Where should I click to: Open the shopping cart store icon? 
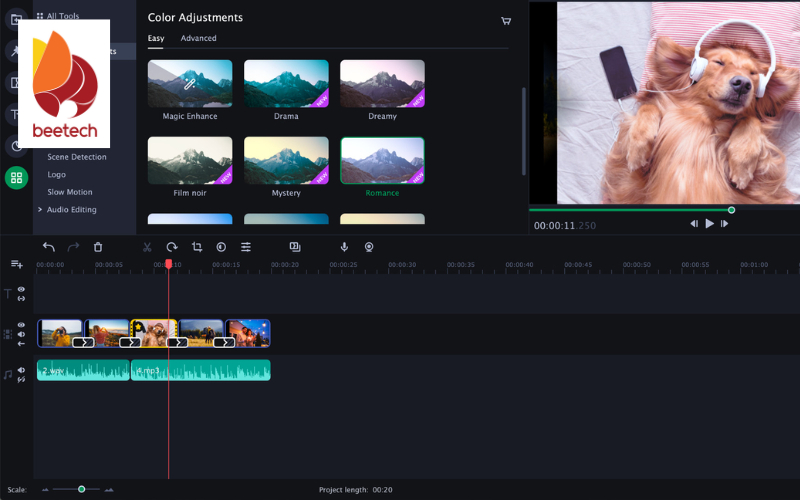click(x=506, y=20)
